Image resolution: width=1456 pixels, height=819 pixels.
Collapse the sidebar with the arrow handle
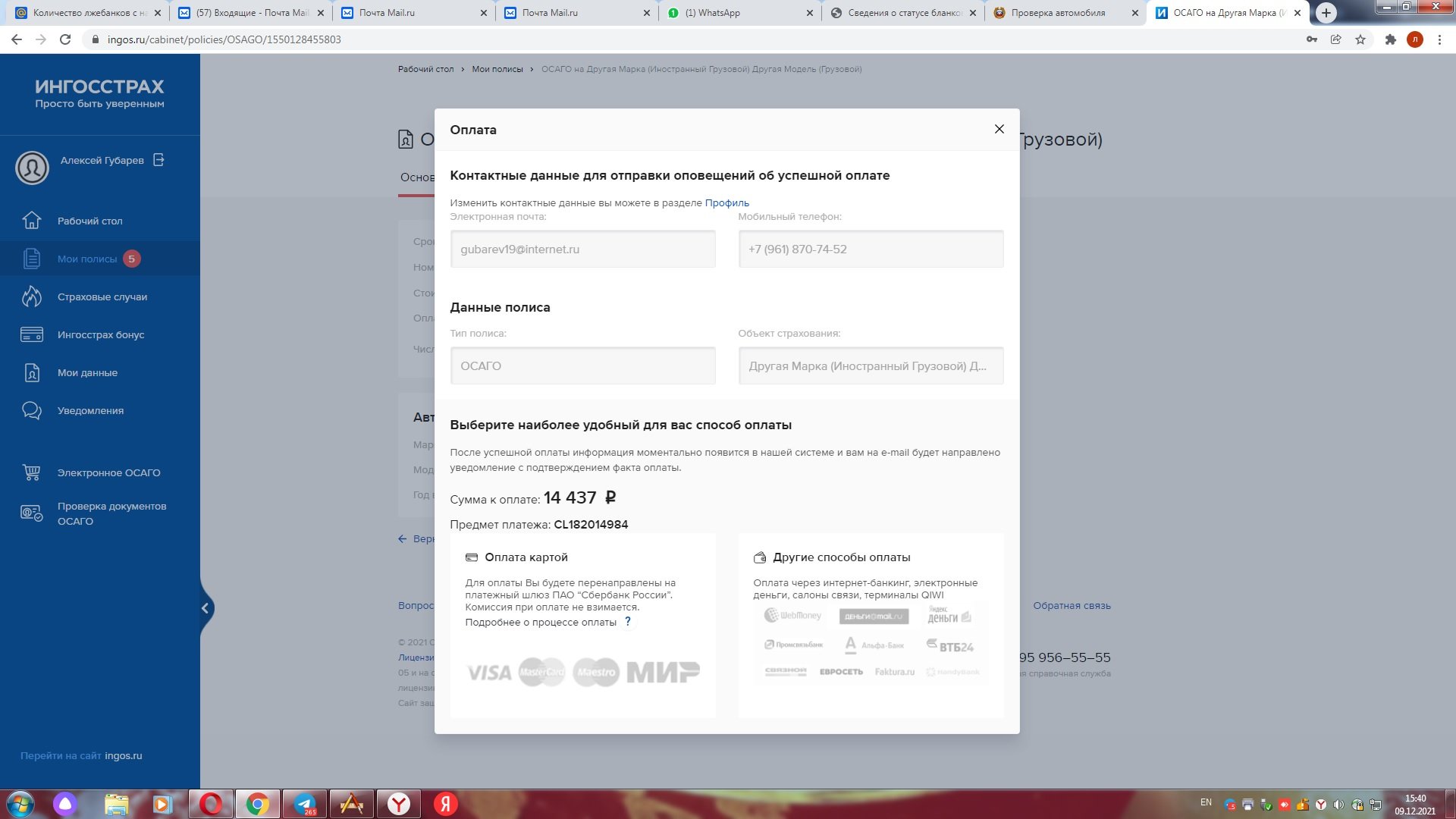pyautogui.click(x=206, y=608)
